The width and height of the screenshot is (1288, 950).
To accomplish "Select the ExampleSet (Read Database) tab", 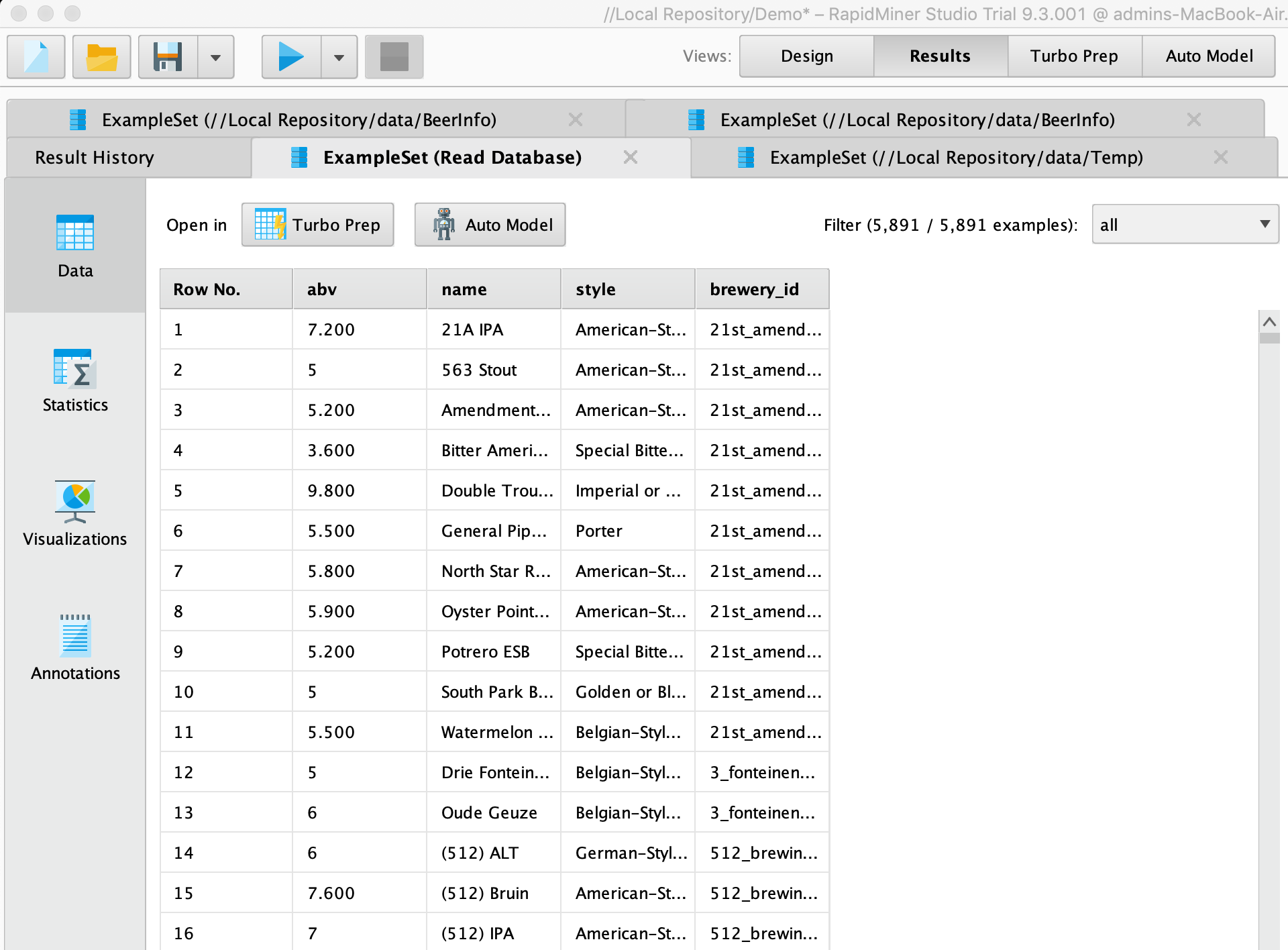I will tap(451, 157).
